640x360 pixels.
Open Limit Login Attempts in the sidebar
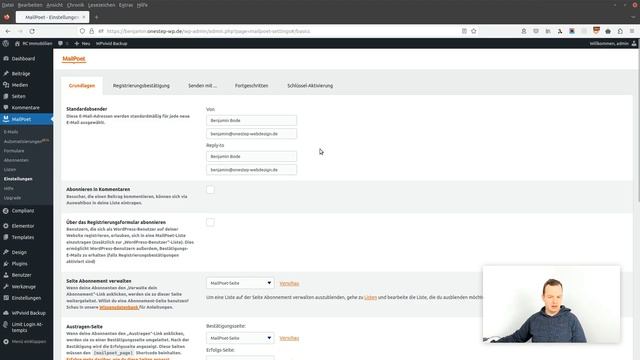tap(27, 327)
